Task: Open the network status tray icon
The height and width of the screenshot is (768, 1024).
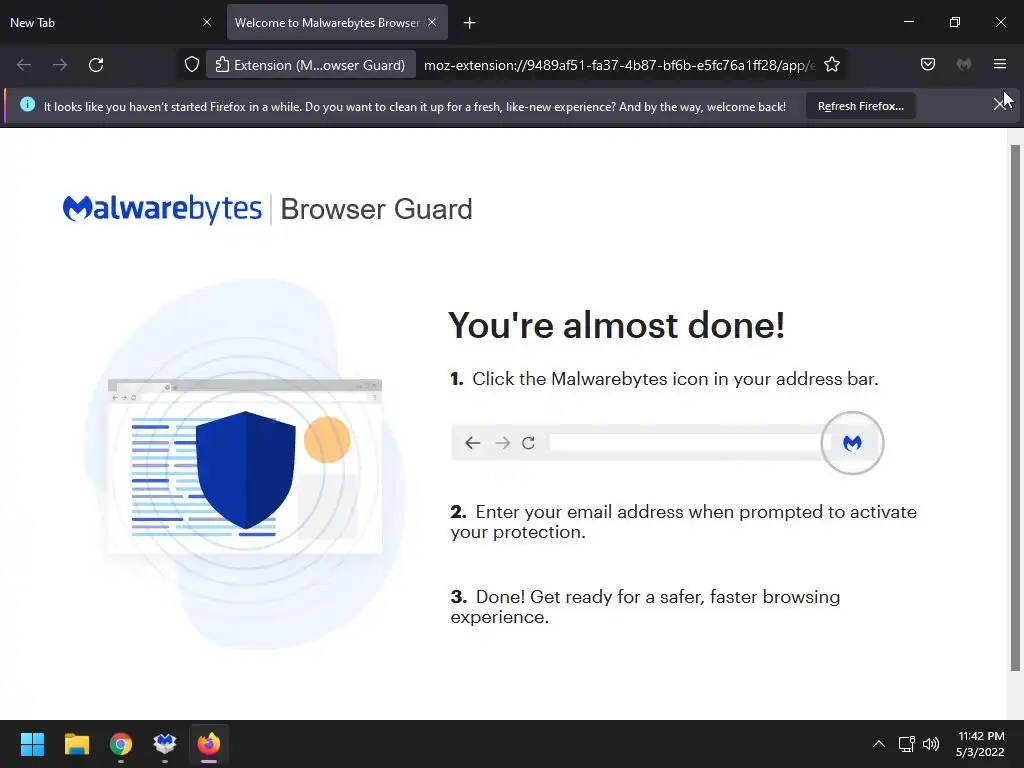Action: click(x=906, y=744)
